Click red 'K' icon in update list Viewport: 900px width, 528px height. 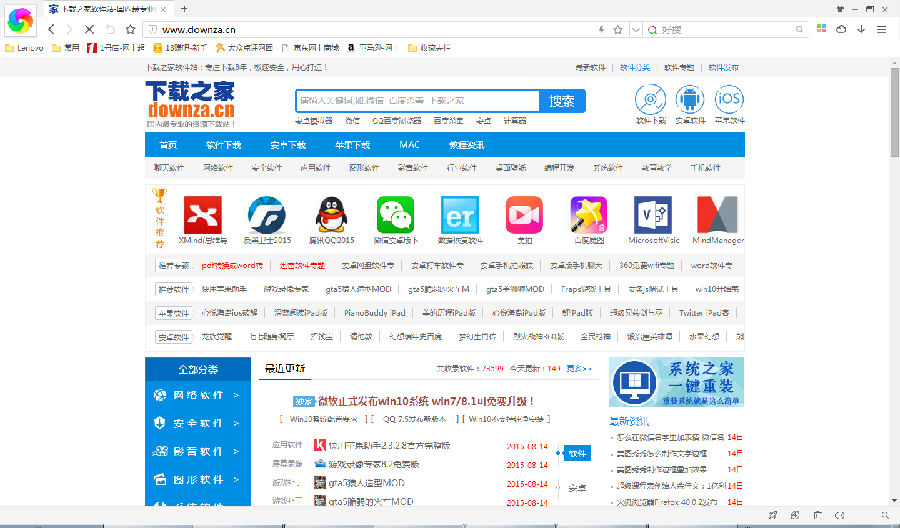click(x=320, y=445)
